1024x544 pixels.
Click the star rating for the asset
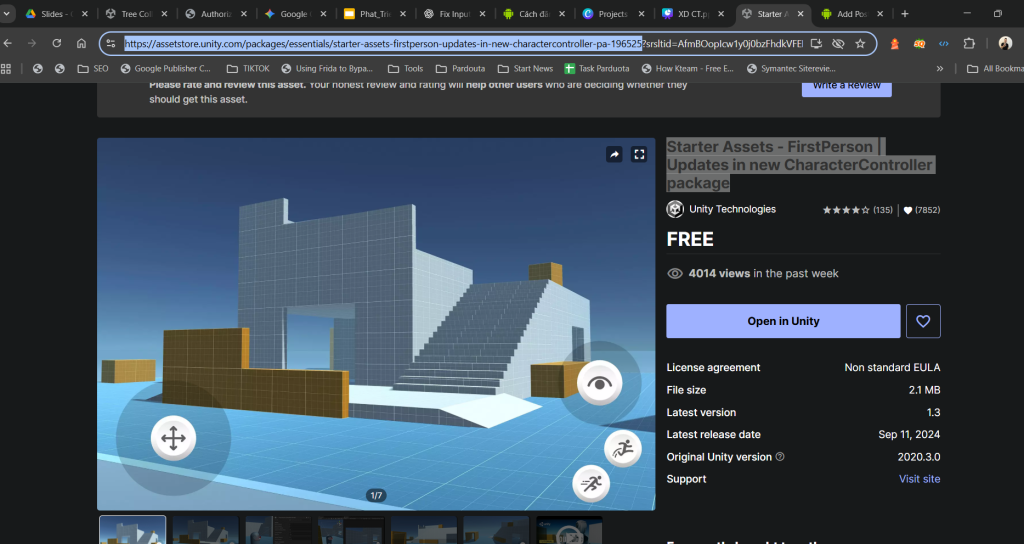845,210
